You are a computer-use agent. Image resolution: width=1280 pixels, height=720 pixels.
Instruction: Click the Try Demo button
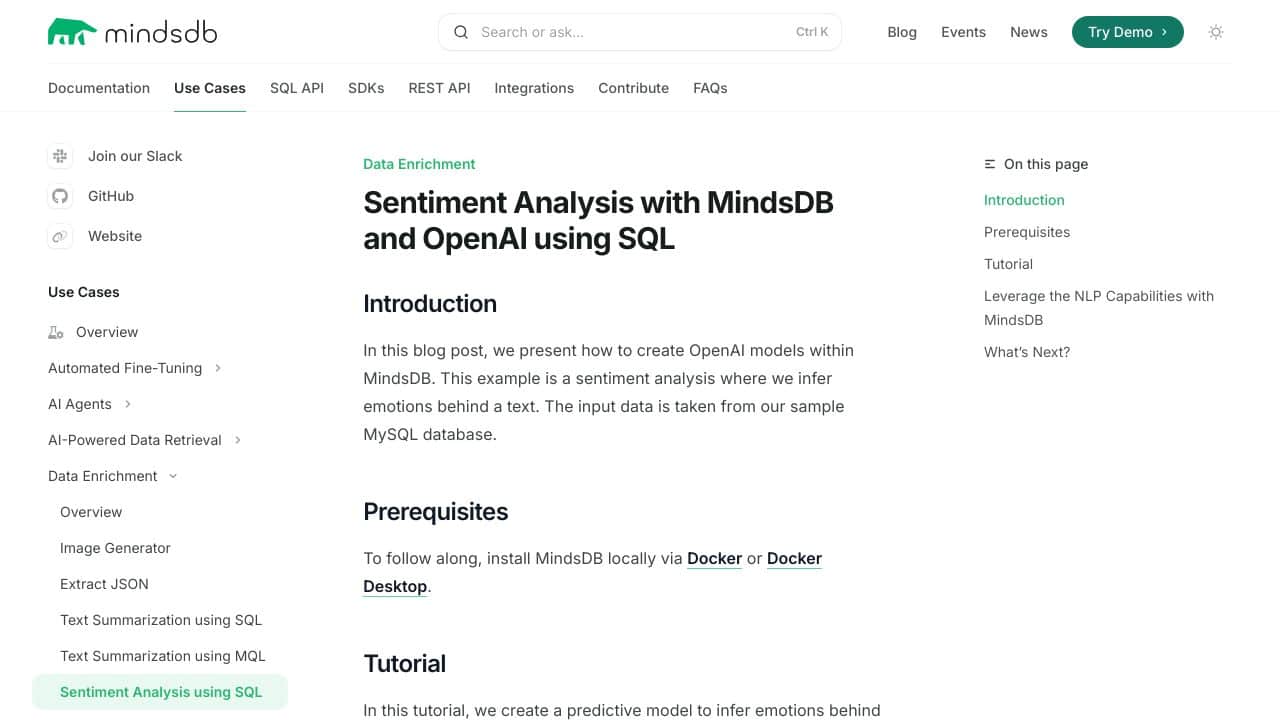[x=1128, y=32]
